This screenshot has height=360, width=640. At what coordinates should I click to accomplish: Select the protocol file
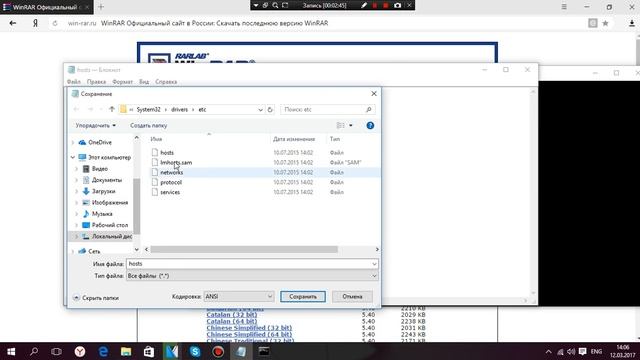pyautogui.click(x=171, y=182)
